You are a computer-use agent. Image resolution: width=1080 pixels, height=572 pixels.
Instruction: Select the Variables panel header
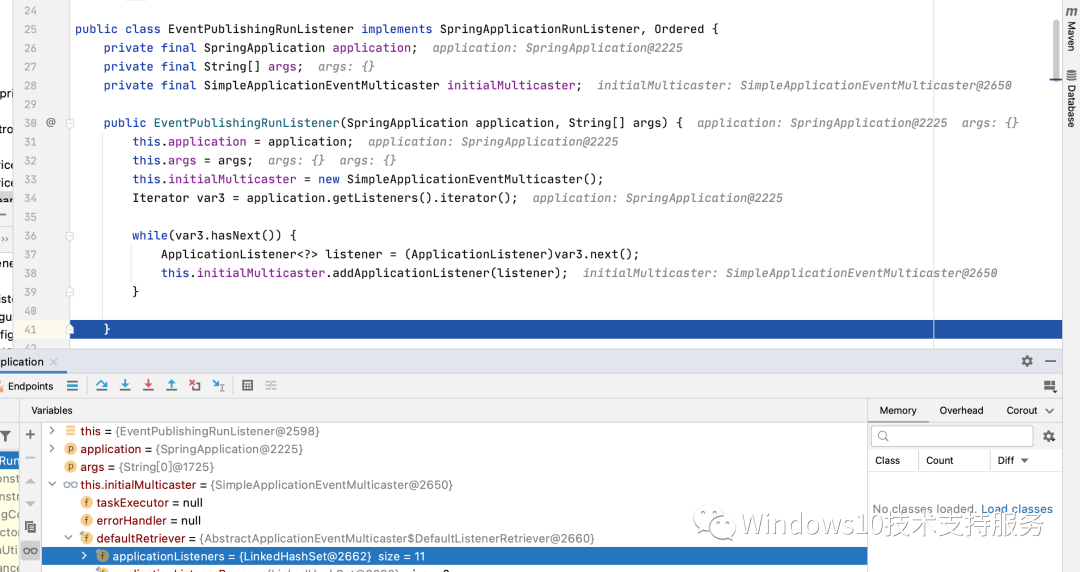click(x=52, y=410)
